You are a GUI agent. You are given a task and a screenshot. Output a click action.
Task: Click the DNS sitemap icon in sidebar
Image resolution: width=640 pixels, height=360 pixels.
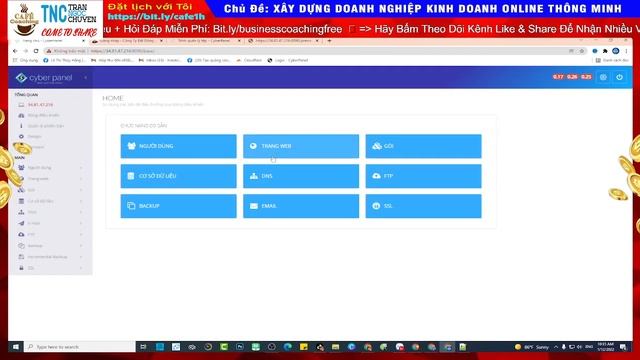coord(21,212)
